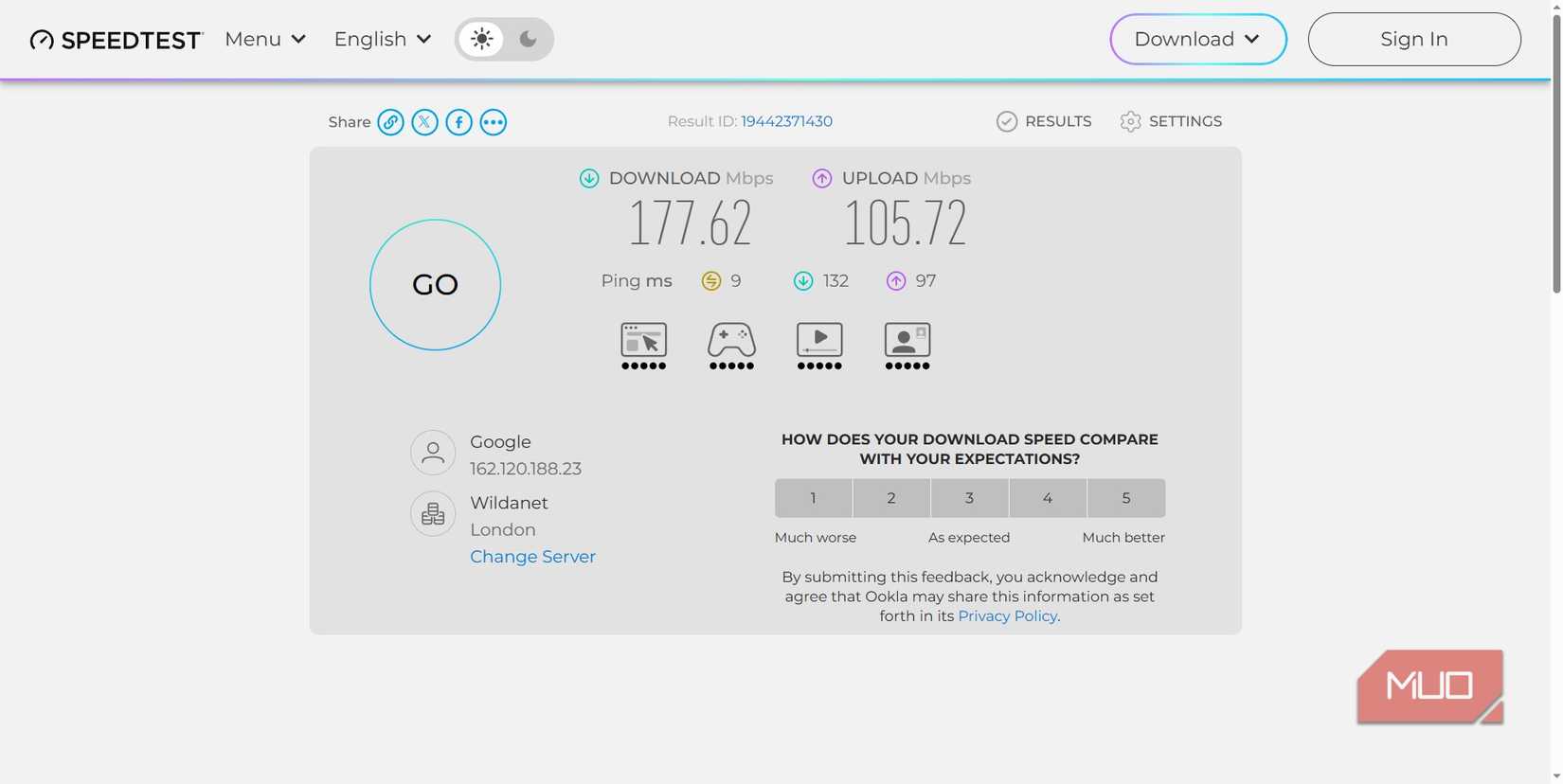Image resolution: width=1563 pixels, height=784 pixels.
Task: Switch to light mode sun toggle
Action: coord(482,39)
